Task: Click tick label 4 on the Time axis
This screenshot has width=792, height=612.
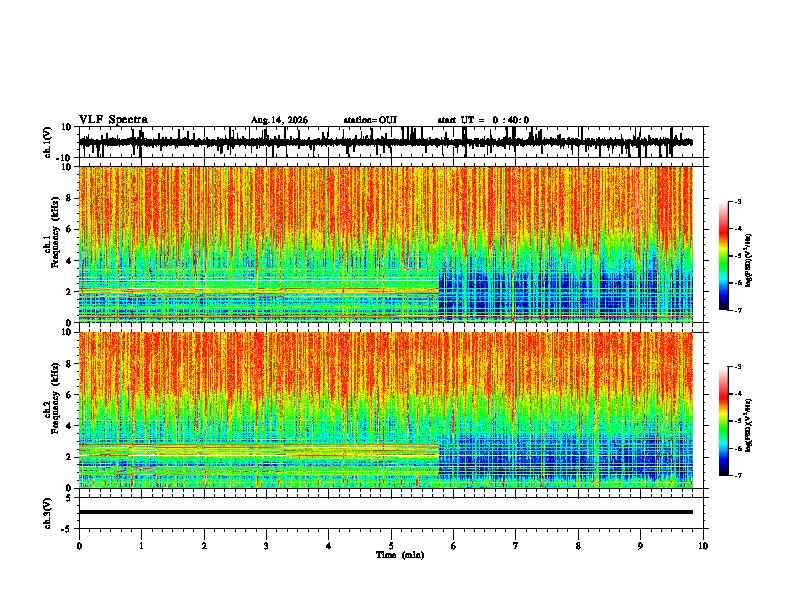Action: pyautogui.click(x=329, y=546)
